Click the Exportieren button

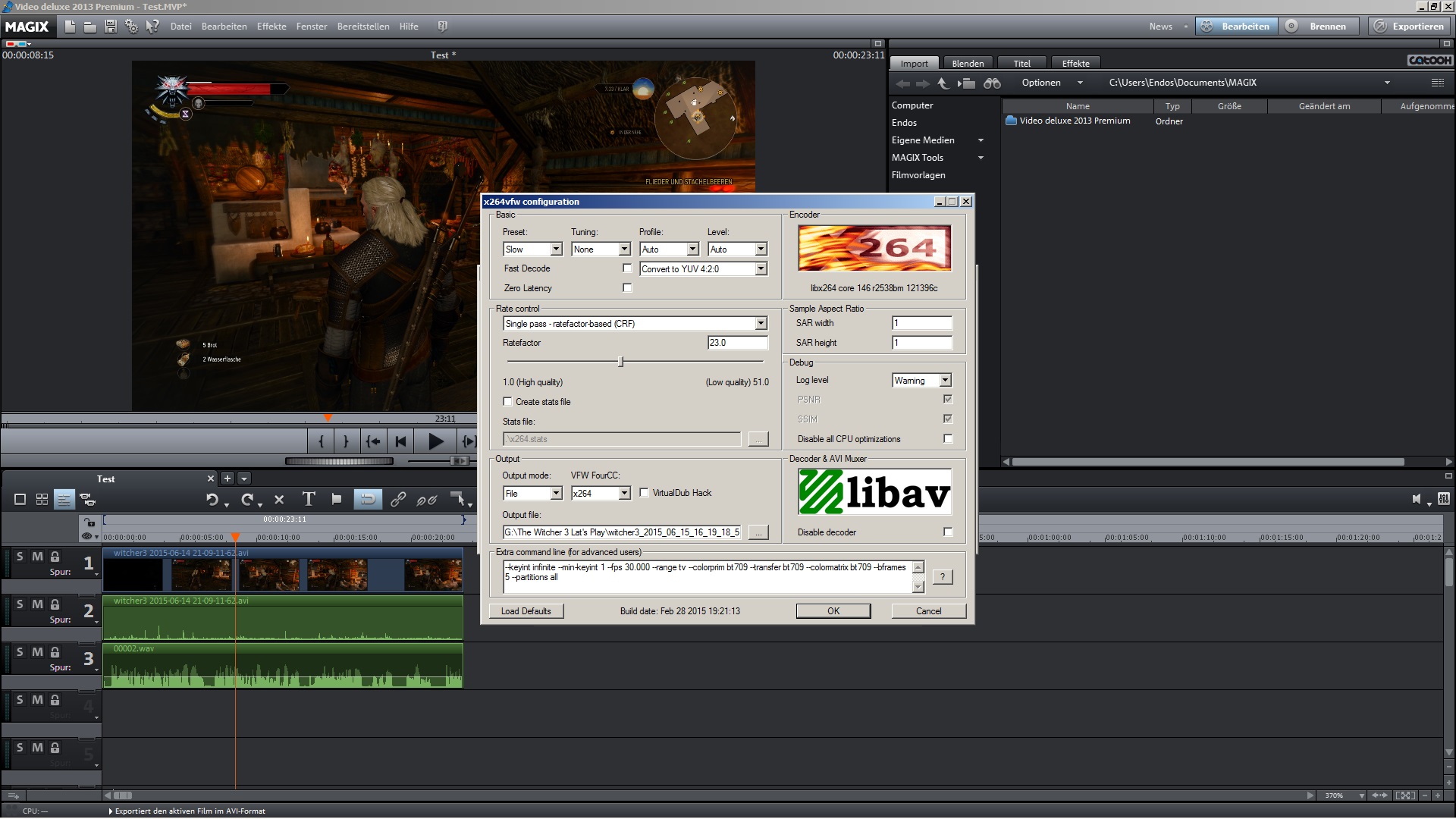pyautogui.click(x=1410, y=27)
